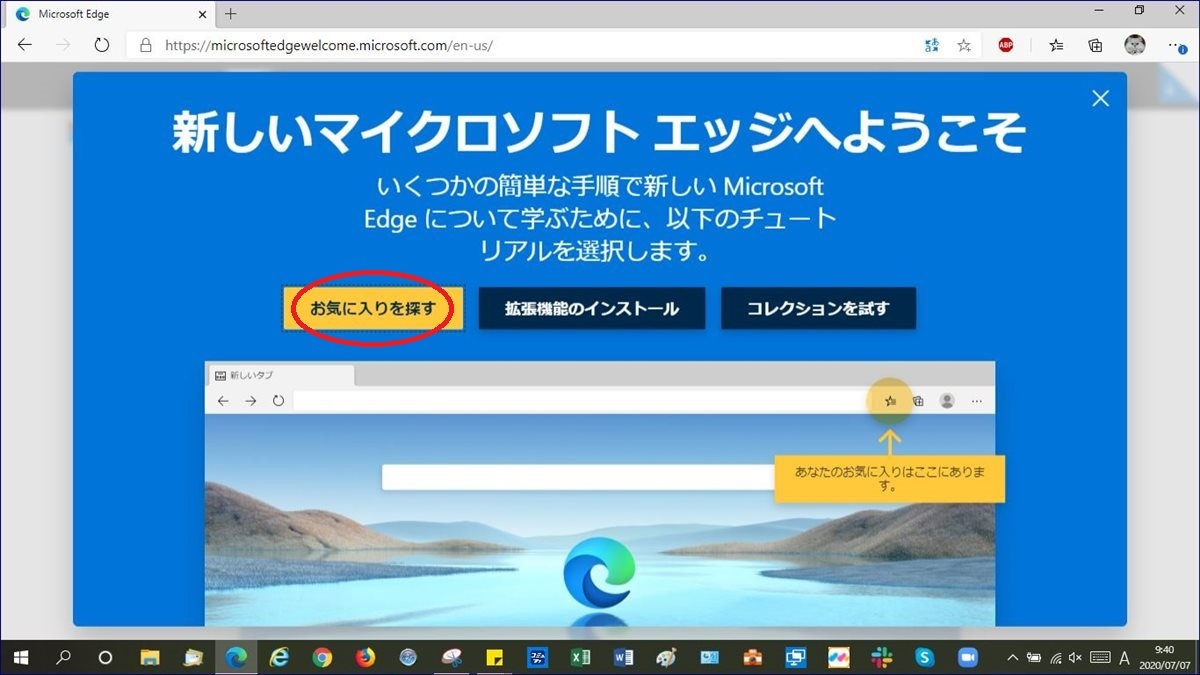Open Skype from taskbar
Viewport: 1200px width, 675px height.
[924, 657]
